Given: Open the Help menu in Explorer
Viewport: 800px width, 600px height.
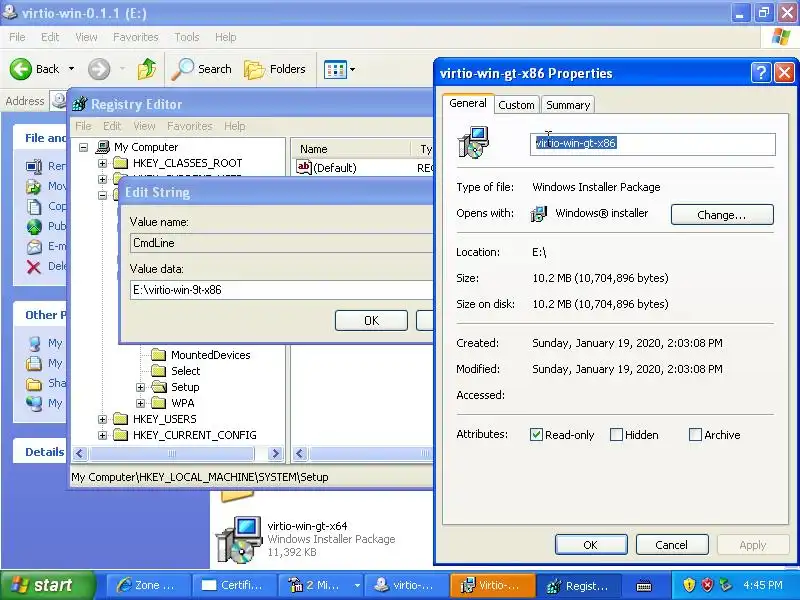Looking at the screenshot, I should click(x=226, y=37).
